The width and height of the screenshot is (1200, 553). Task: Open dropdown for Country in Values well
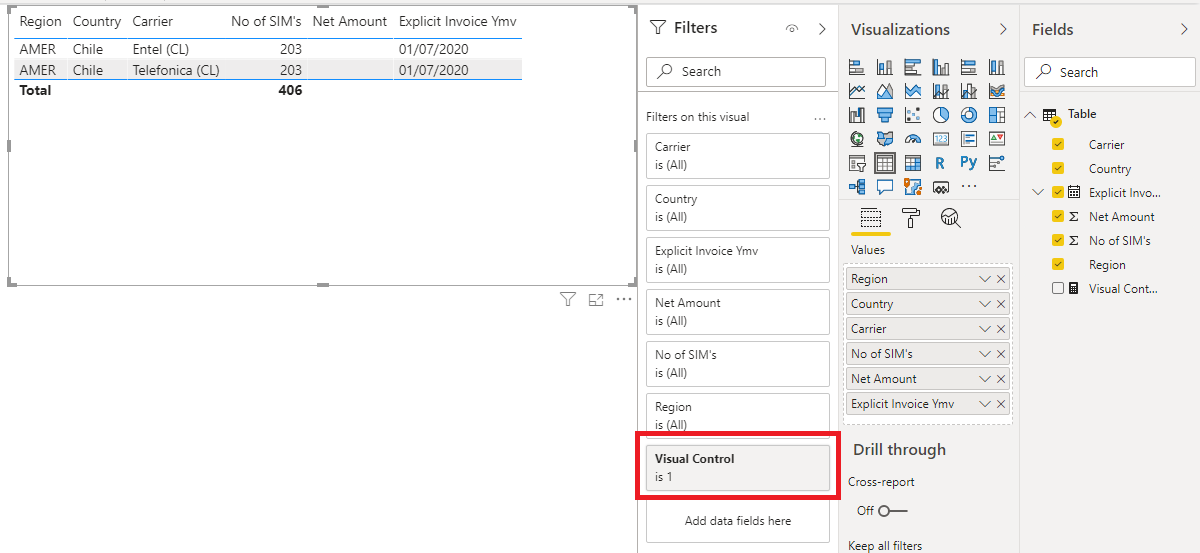point(985,304)
